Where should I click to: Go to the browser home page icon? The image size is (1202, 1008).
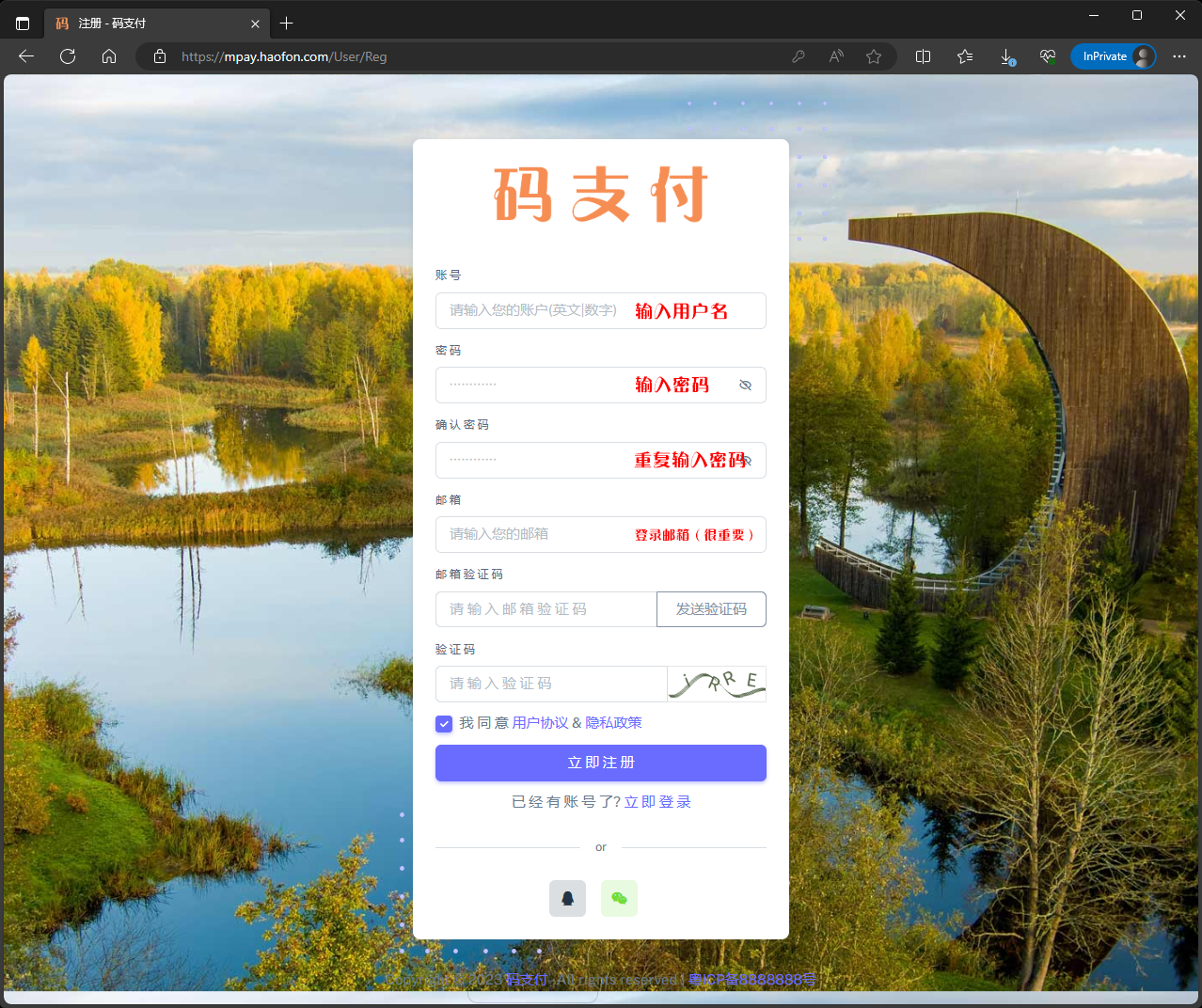coord(109,56)
